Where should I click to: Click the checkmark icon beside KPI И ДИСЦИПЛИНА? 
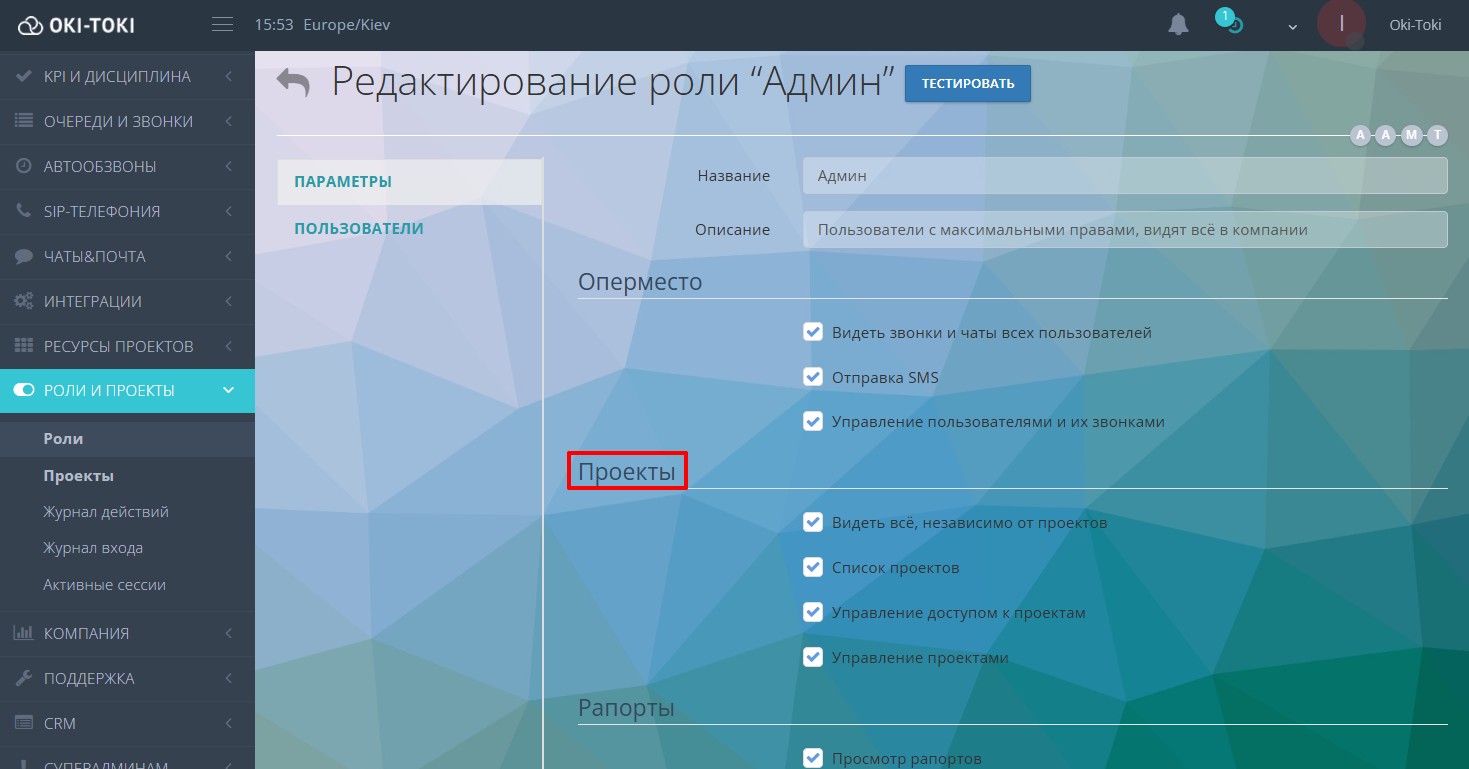click(23, 76)
